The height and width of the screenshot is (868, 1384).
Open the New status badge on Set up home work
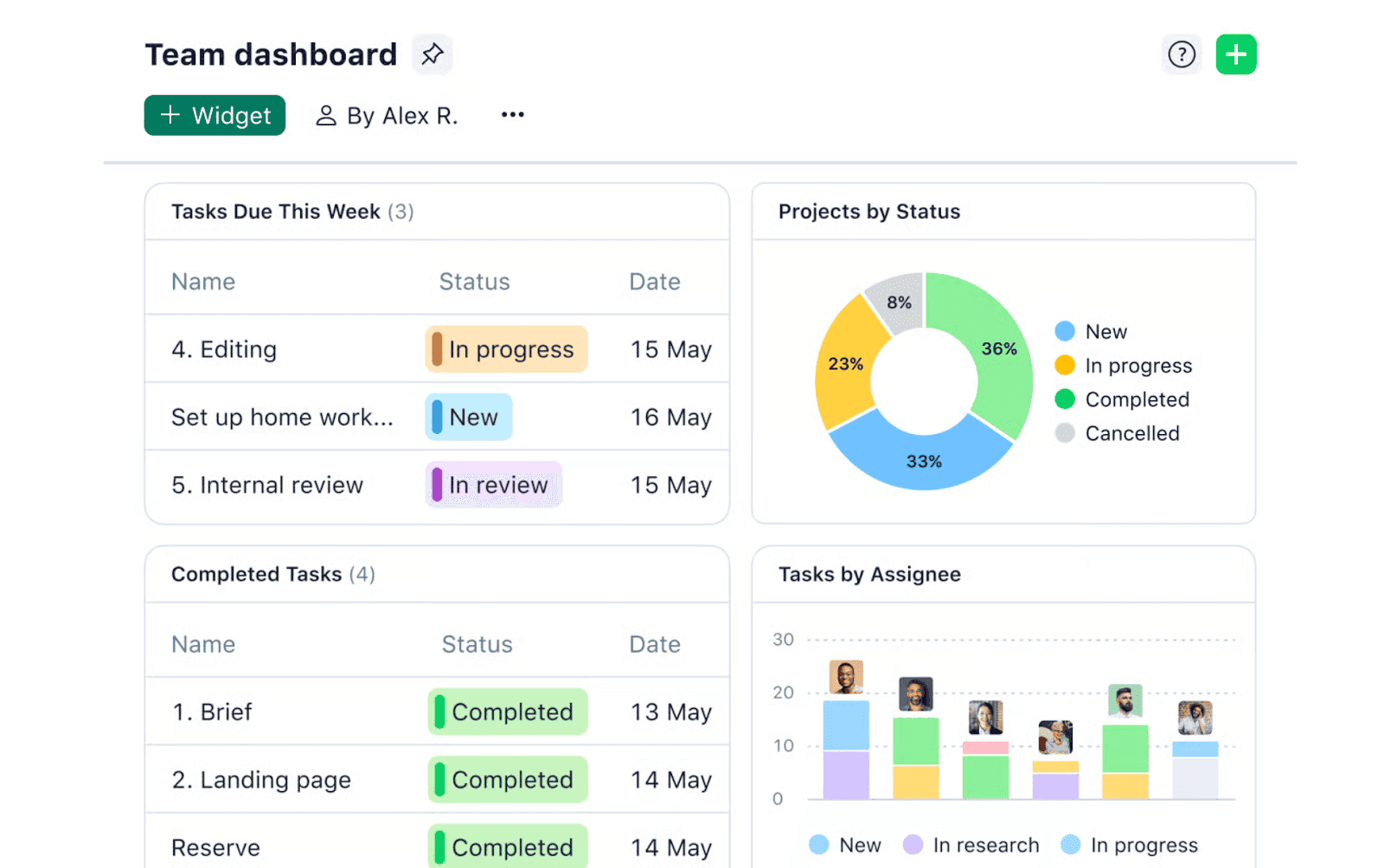click(x=468, y=417)
